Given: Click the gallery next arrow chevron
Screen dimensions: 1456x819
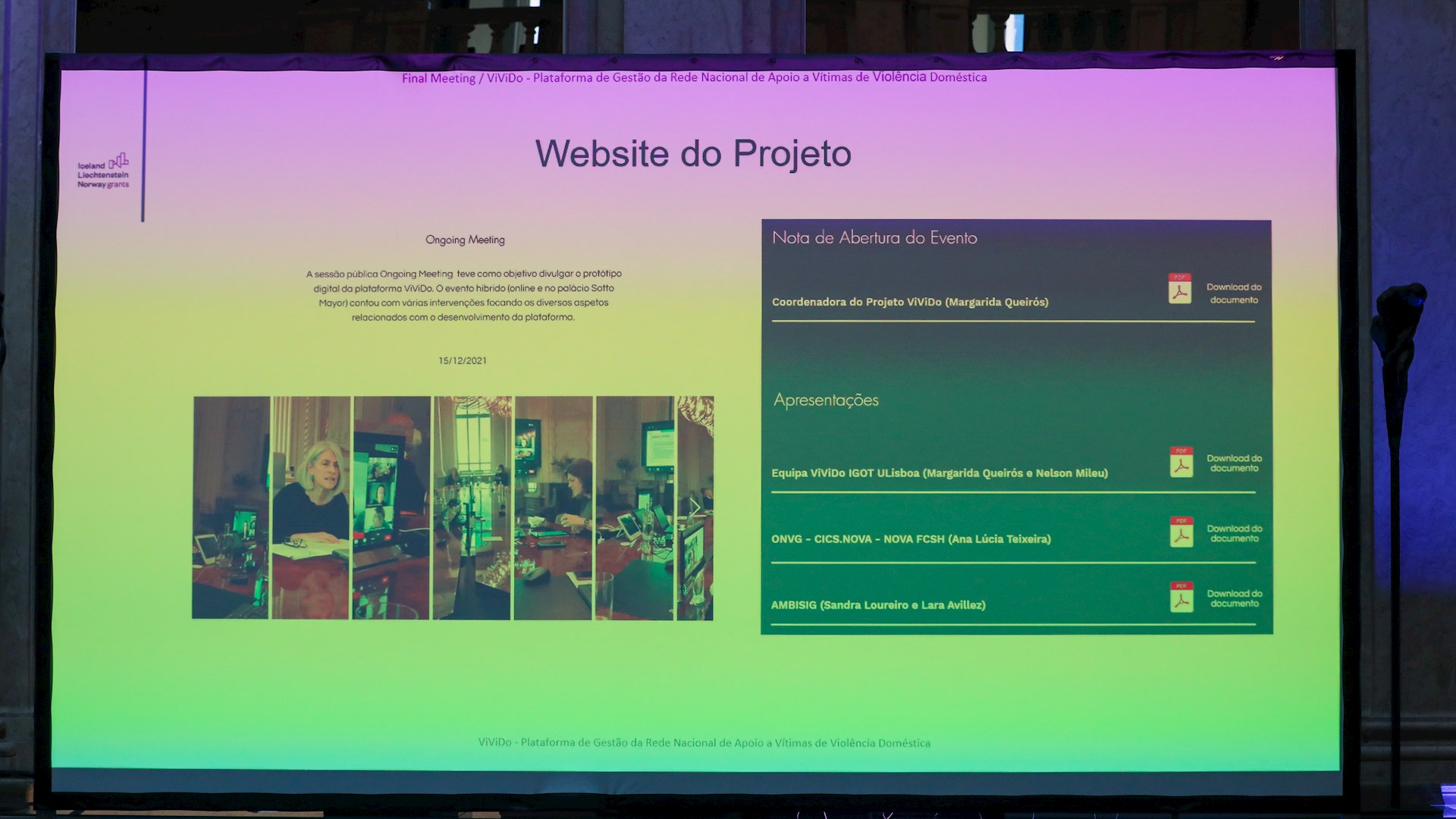Looking at the screenshot, I should [694, 507].
